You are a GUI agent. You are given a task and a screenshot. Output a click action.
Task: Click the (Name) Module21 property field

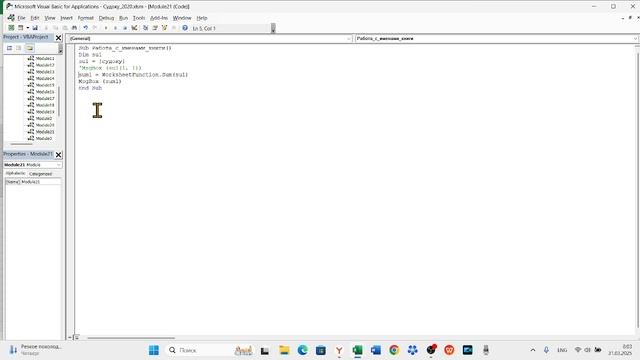click(33, 182)
